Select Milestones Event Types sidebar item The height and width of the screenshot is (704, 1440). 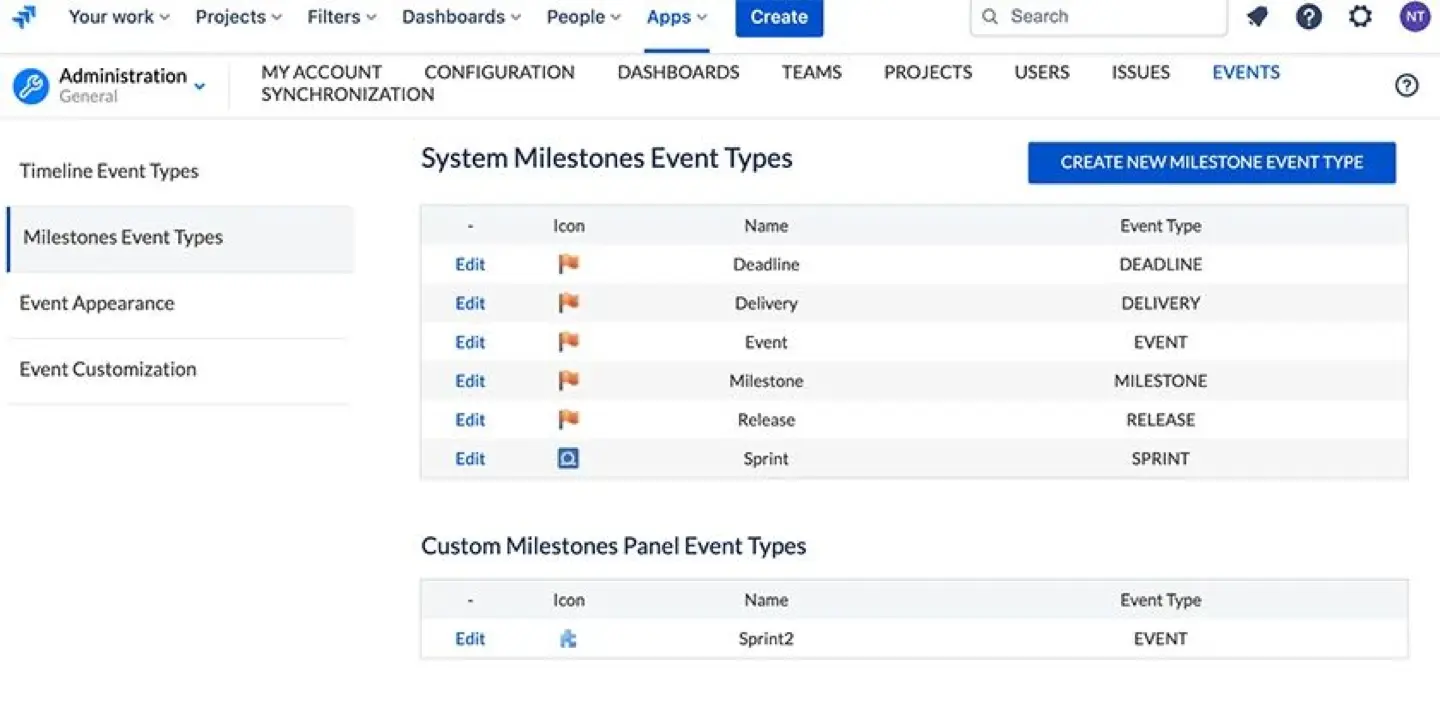[x=180, y=238]
